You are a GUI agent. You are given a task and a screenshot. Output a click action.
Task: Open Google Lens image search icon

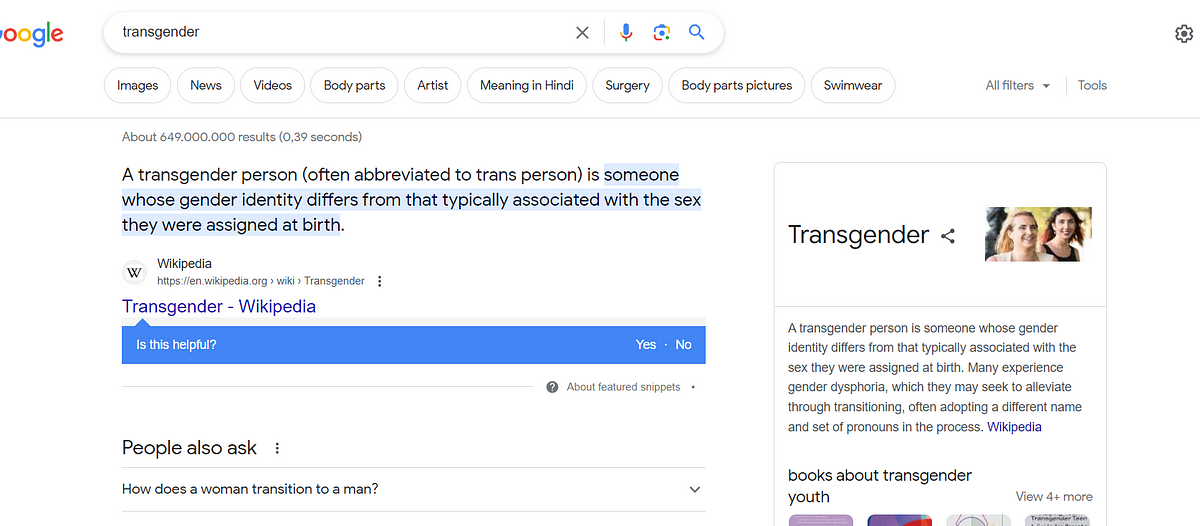tap(661, 33)
